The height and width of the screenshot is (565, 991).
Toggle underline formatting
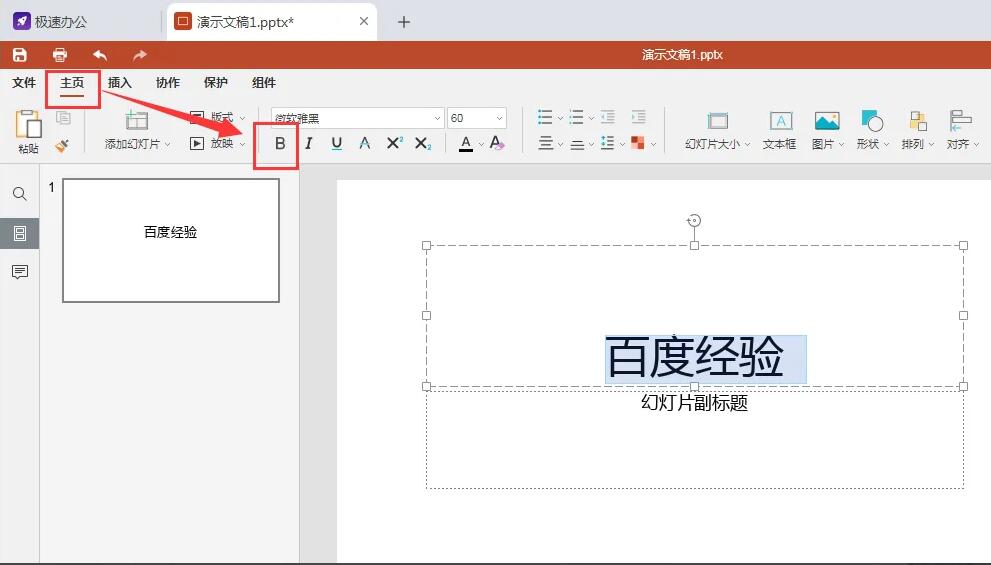(x=336, y=143)
